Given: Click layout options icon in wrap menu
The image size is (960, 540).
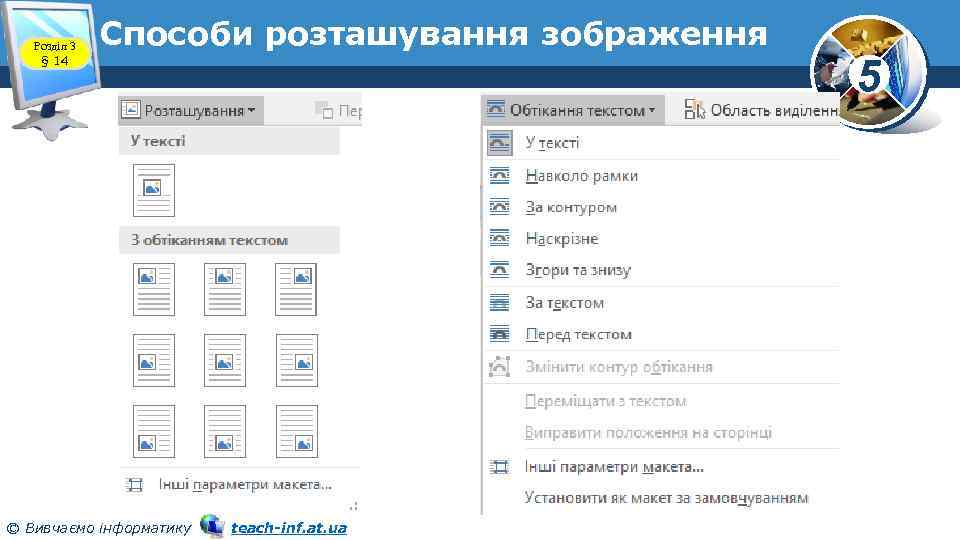Looking at the screenshot, I should 500,467.
